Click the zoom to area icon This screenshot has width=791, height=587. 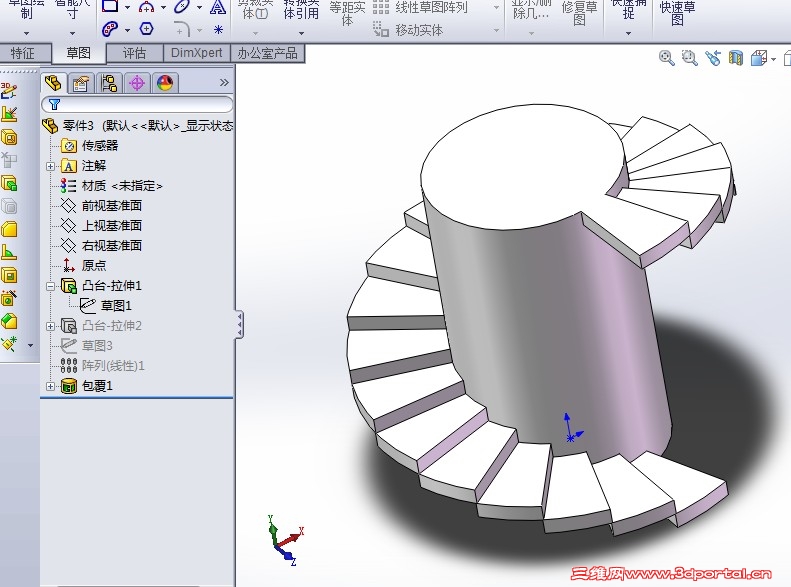point(690,58)
